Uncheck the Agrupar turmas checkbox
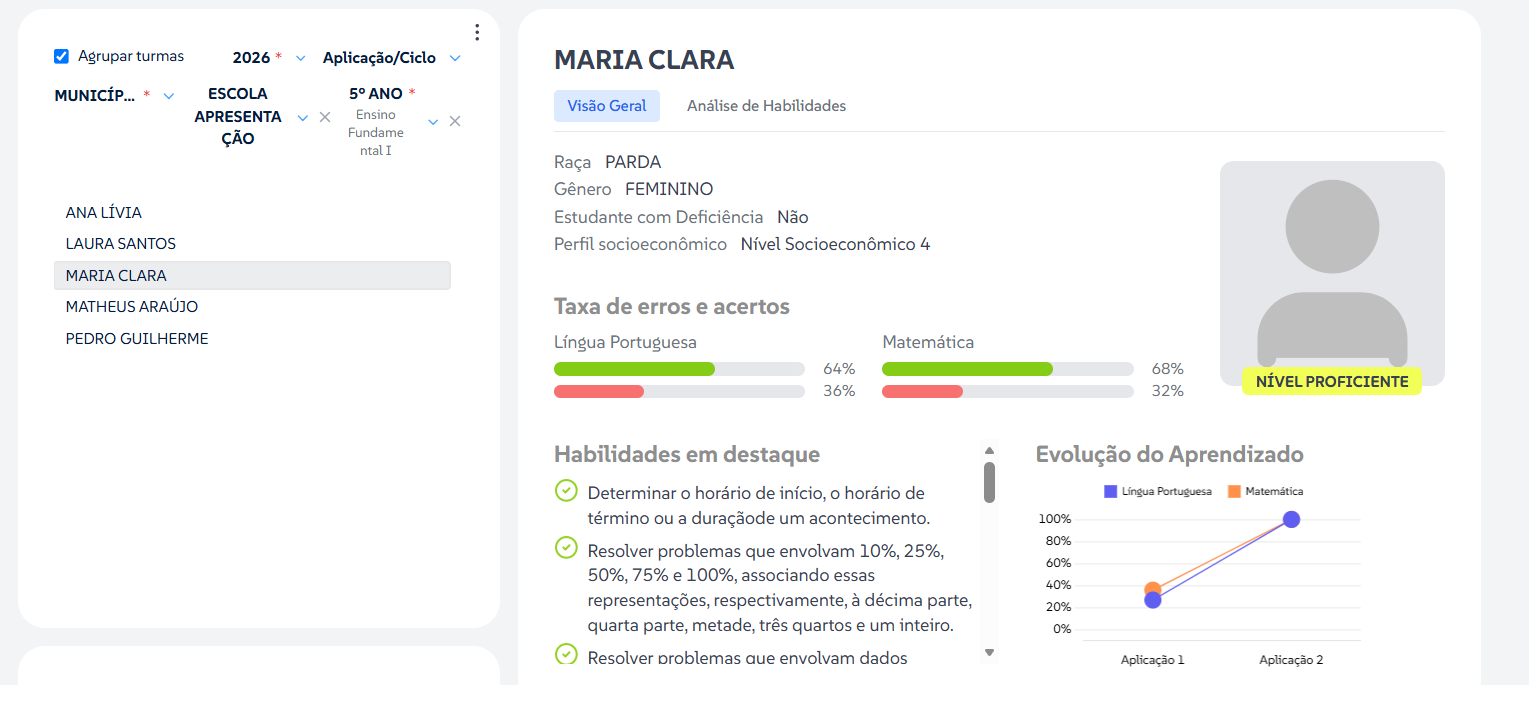Image resolution: width=1529 pixels, height=704 pixels. 62,57
